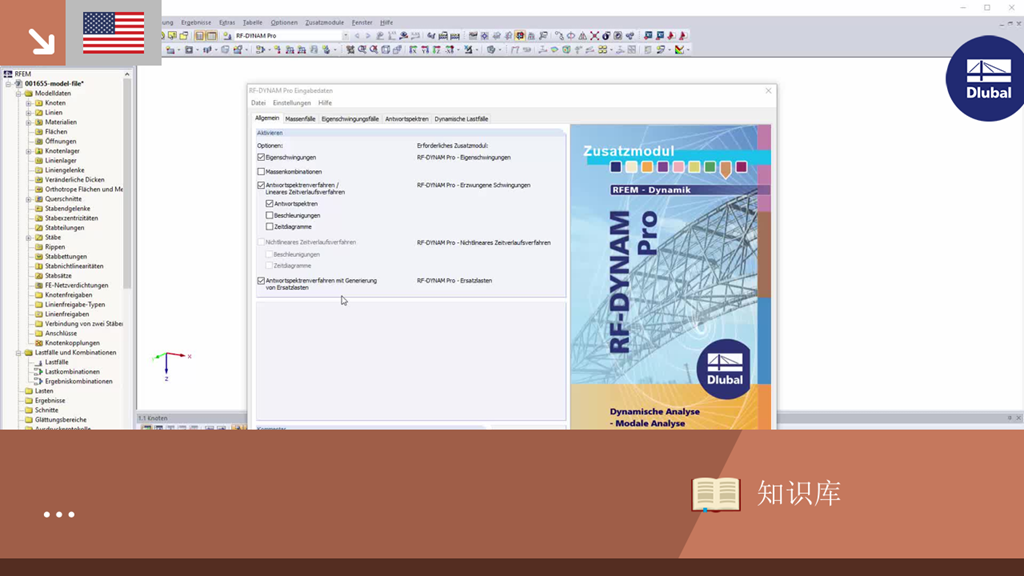This screenshot has height=576, width=1024.
Task: Click the Ergebniskombinationen icon in the navigator tree
Action: pos(39,381)
